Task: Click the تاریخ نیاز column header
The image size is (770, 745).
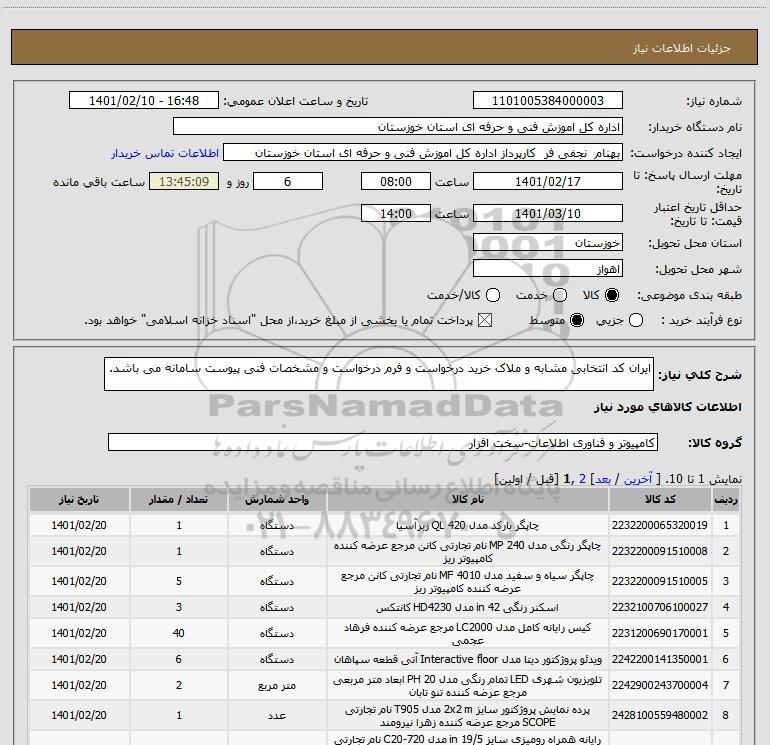Action: [79, 499]
